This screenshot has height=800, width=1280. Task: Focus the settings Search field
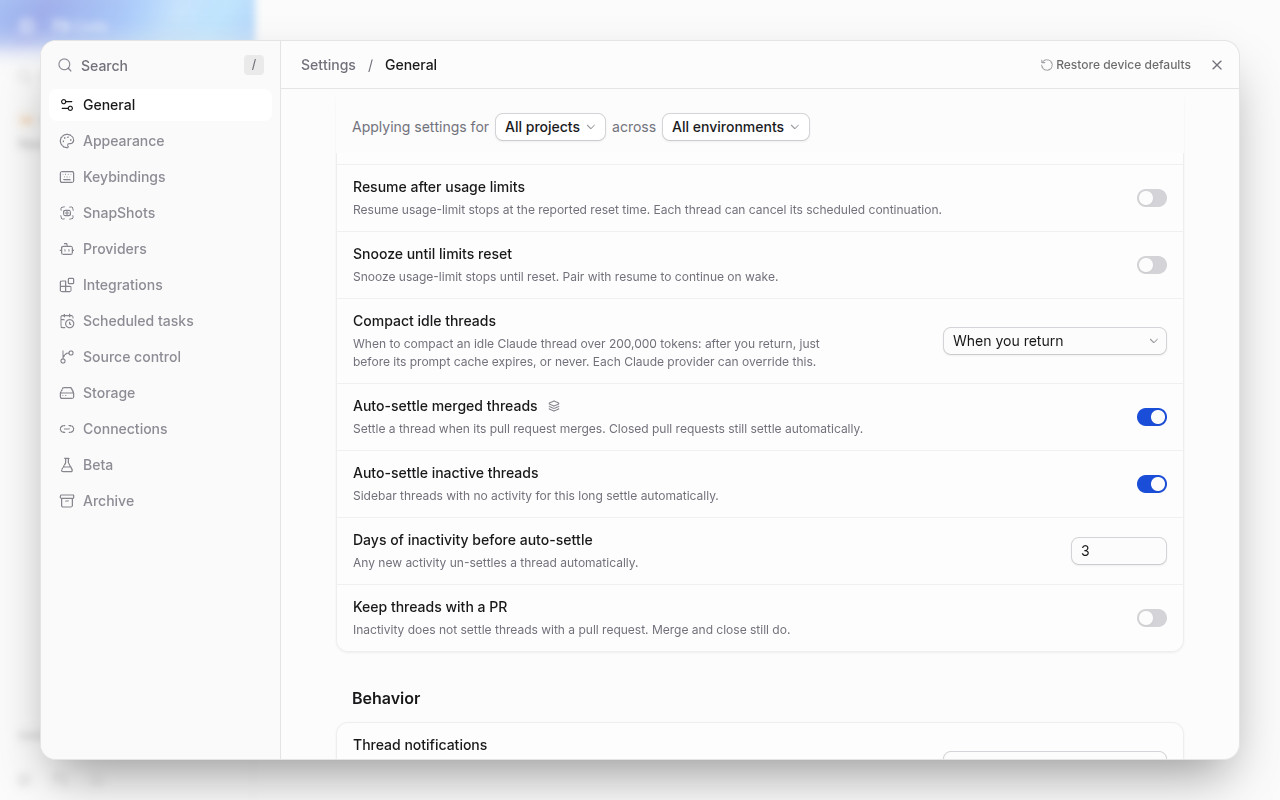[160, 66]
